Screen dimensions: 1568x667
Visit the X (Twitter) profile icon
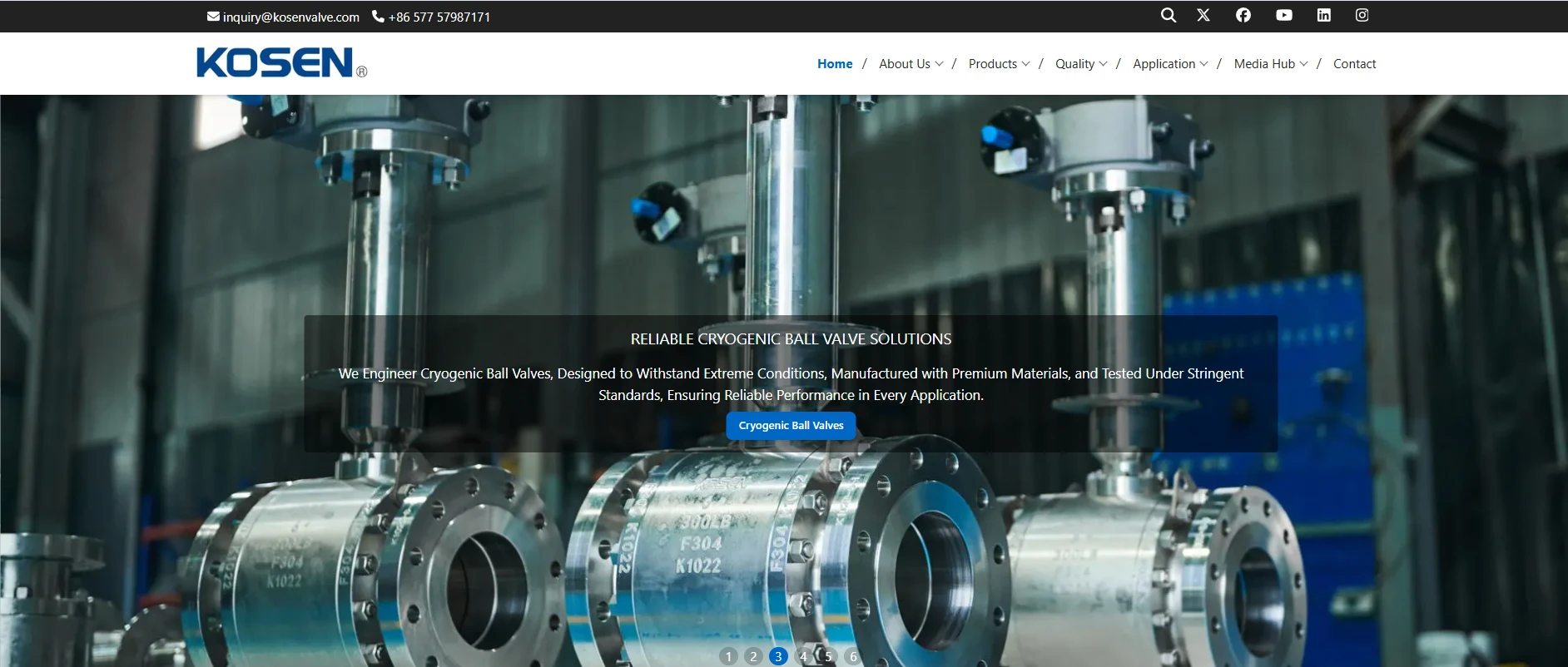[1203, 15]
